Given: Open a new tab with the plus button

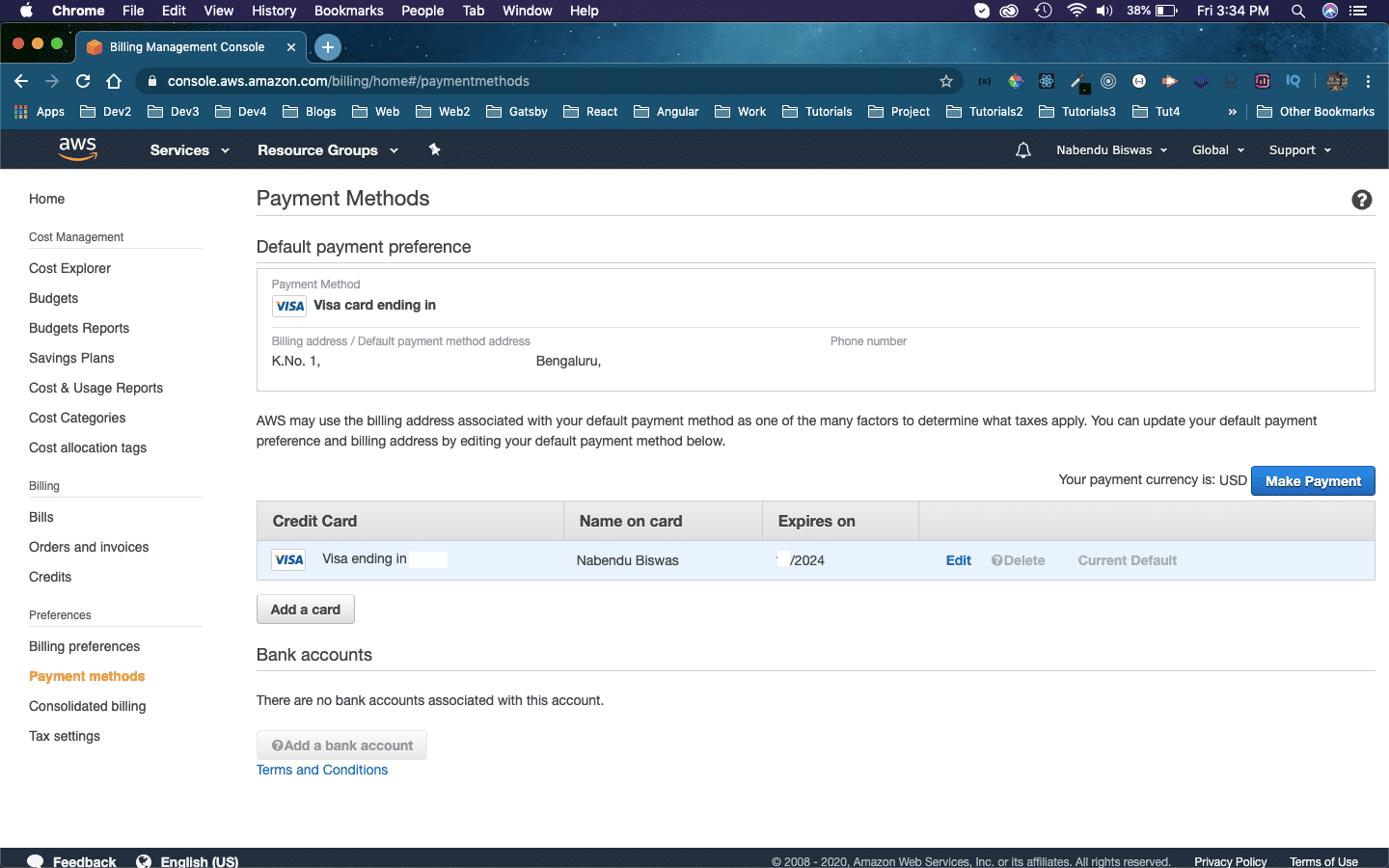Looking at the screenshot, I should point(328,46).
